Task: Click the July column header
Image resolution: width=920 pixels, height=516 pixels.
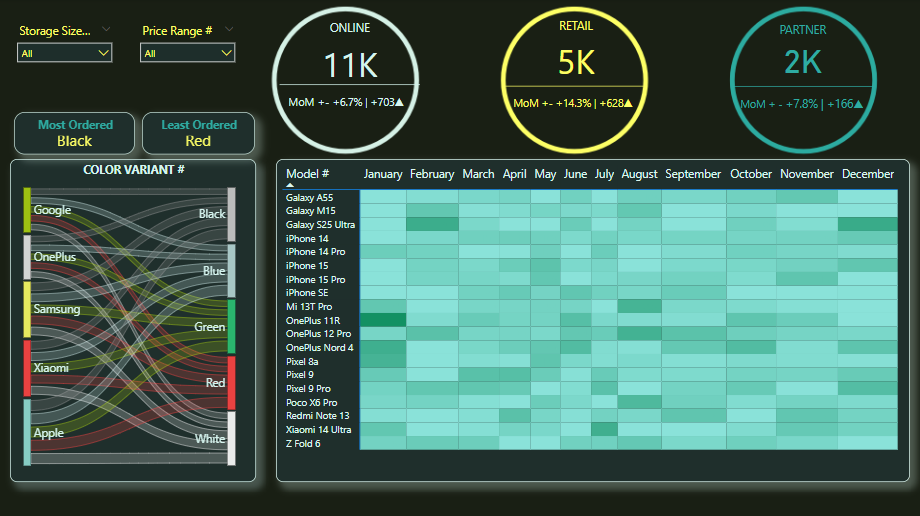Action: coord(604,174)
